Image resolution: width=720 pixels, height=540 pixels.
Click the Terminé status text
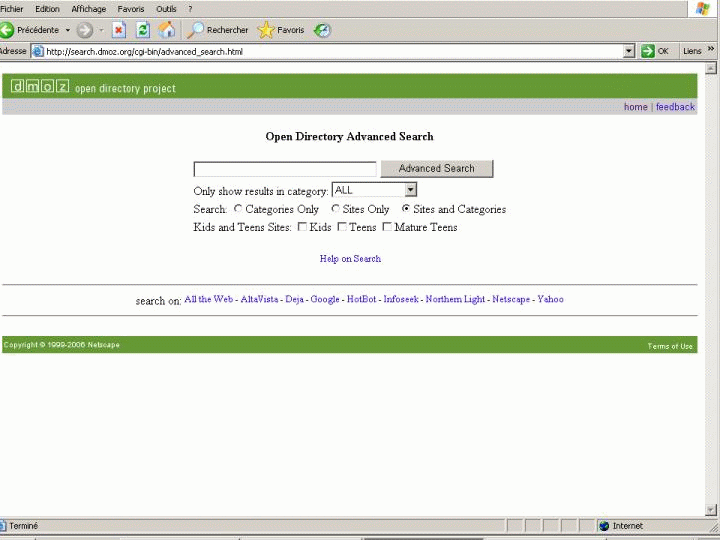pyautogui.click(x=23, y=526)
